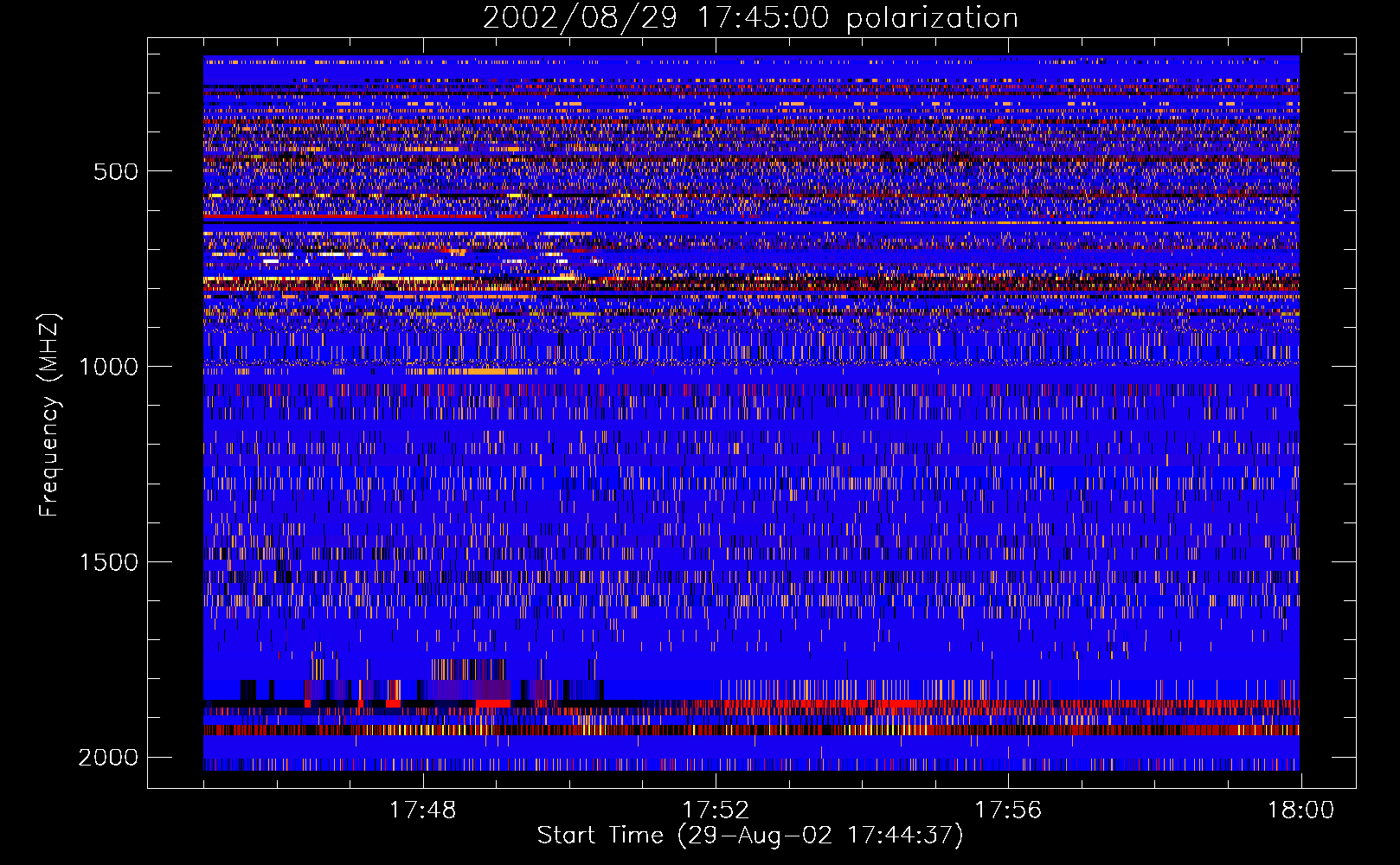Image resolution: width=1400 pixels, height=865 pixels.
Task: Click the 2000 frequency tick label
Action: tap(108, 758)
